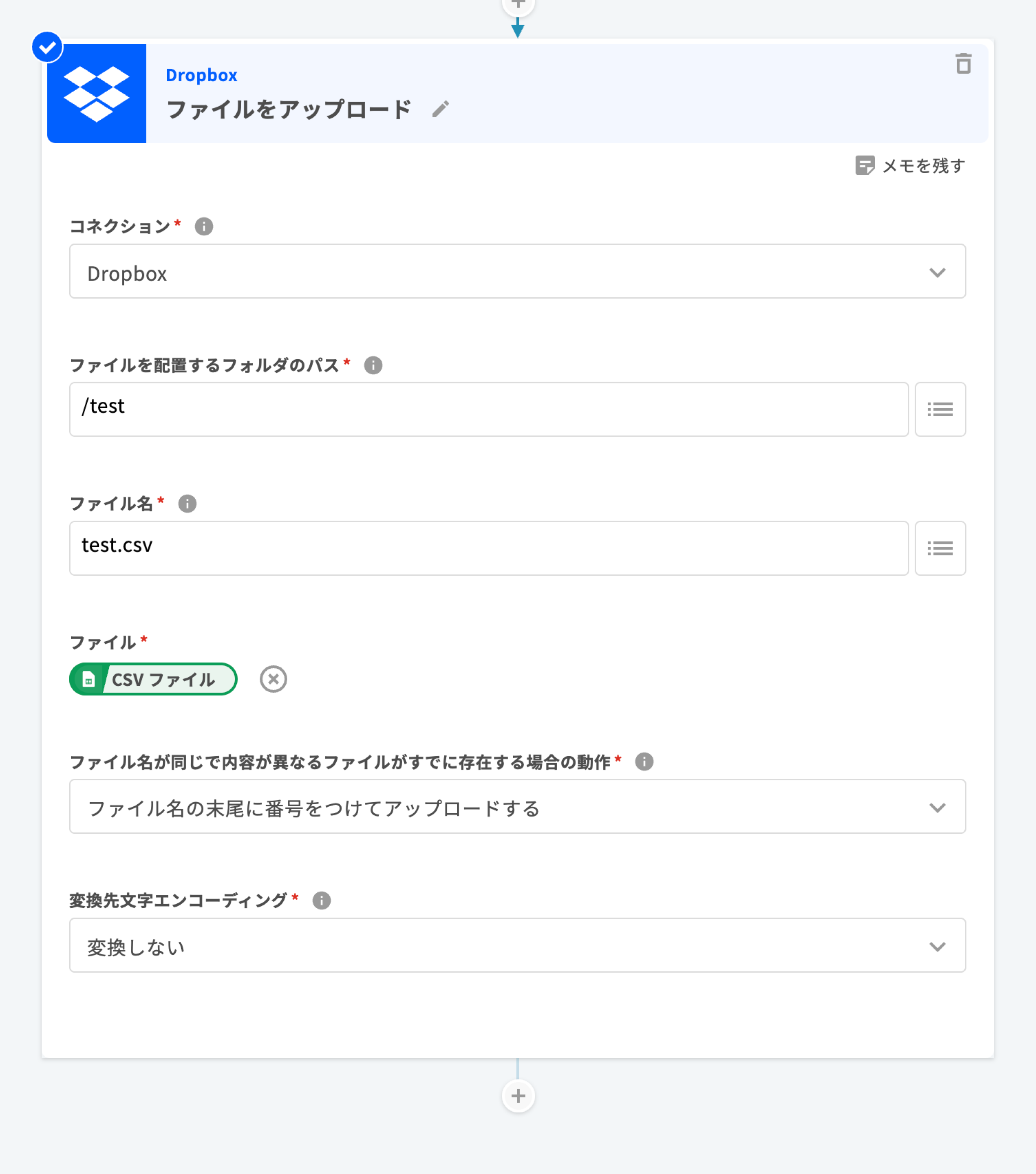Click the trash delete icon on Dropbox step
Viewport: 1036px width, 1174px height.
(x=963, y=64)
